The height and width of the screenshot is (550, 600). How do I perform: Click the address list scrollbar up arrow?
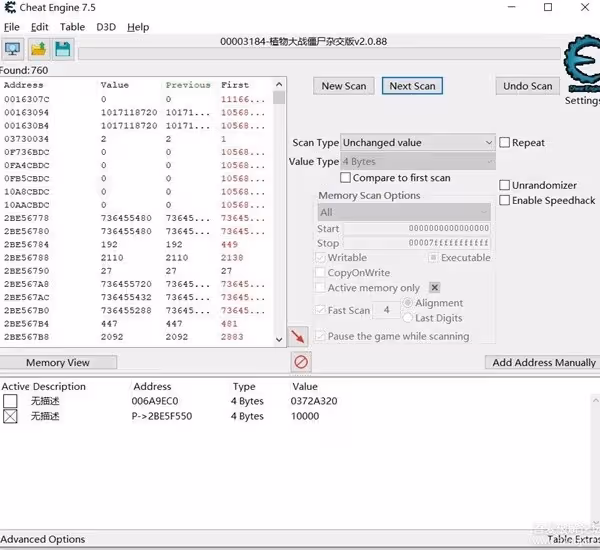pyautogui.click(x=595, y=400)
